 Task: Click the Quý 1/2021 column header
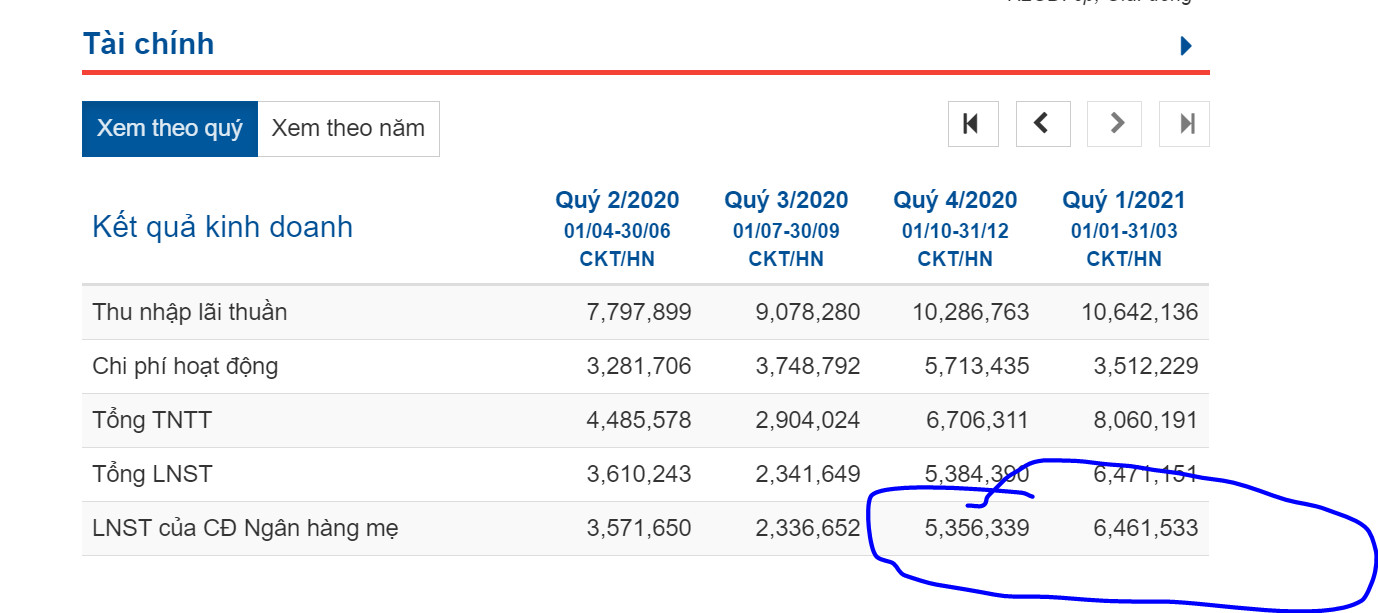pos(1124,200)
